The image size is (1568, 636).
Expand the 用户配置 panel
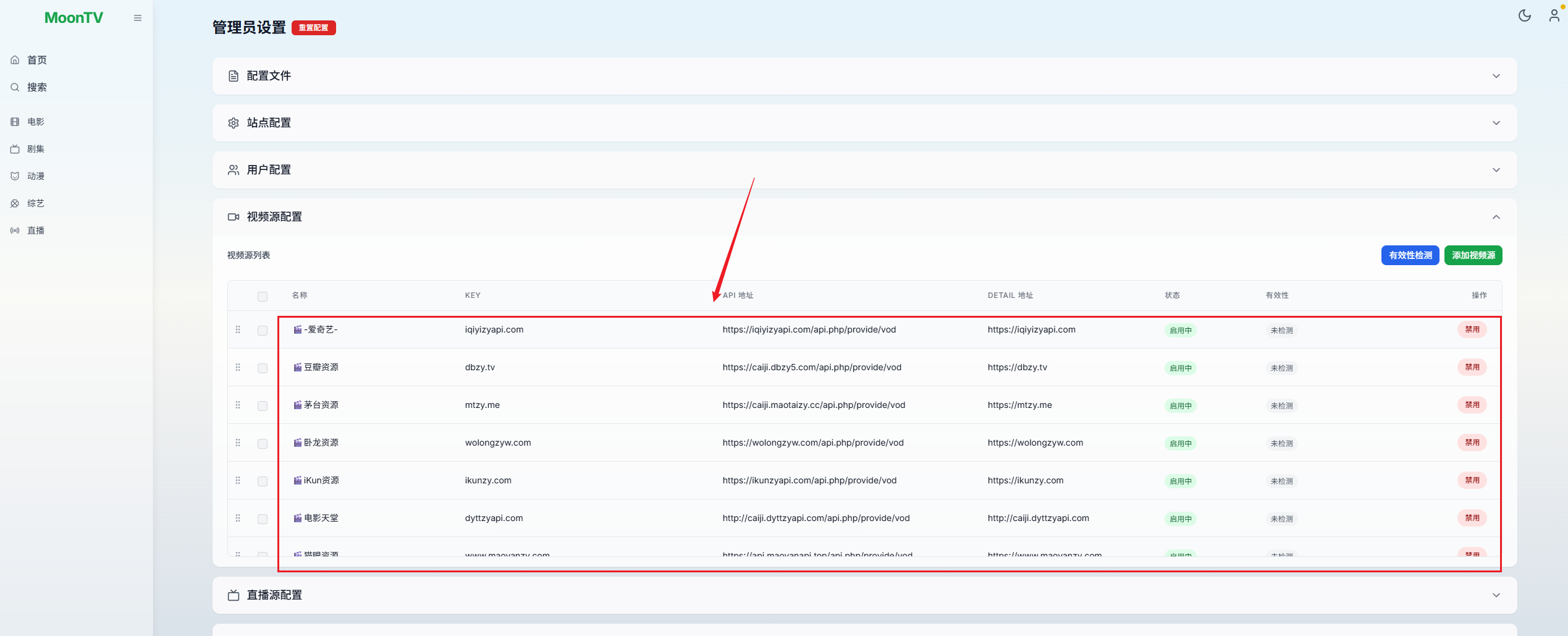point(1496,170)
